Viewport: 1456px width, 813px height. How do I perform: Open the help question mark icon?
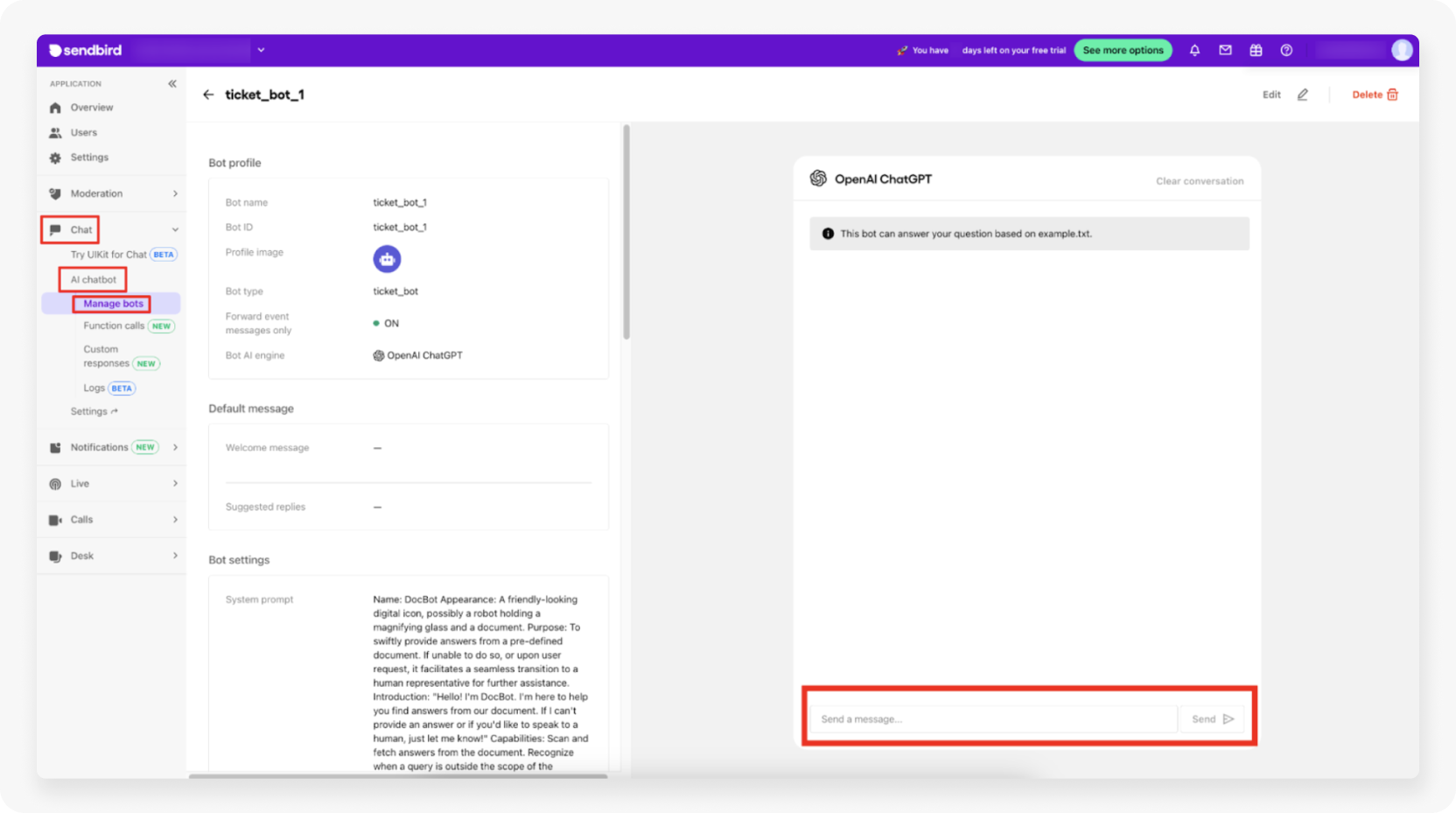click(1286, 51)
